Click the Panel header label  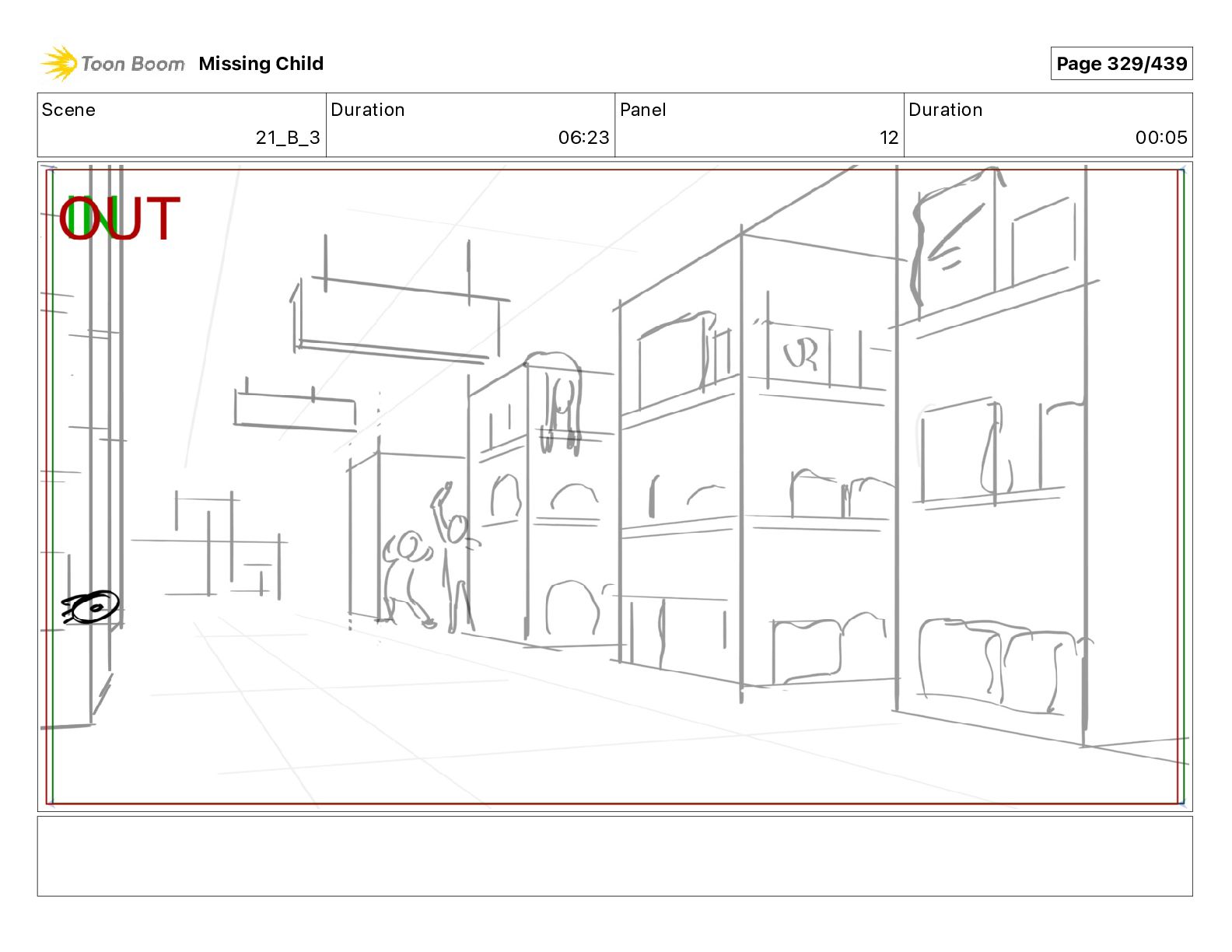click(x=642, y=110)
